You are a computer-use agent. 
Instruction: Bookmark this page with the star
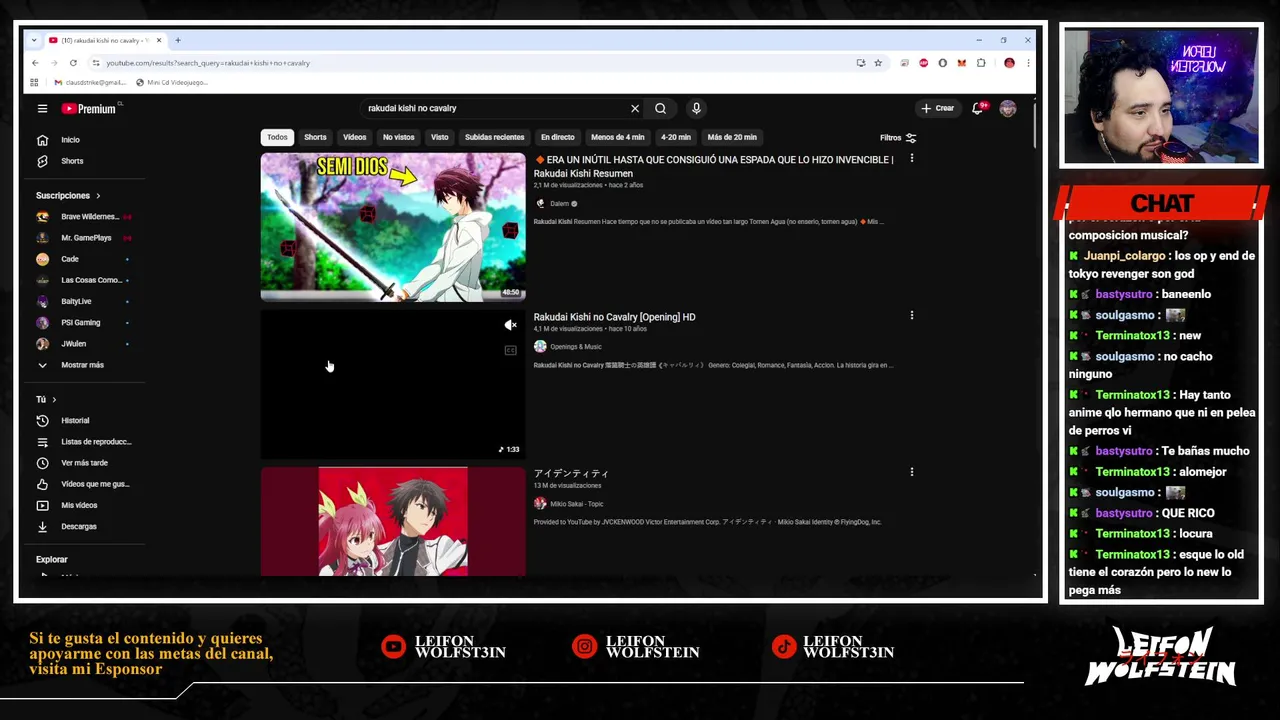pyautogui.click(x=878, y=63)
